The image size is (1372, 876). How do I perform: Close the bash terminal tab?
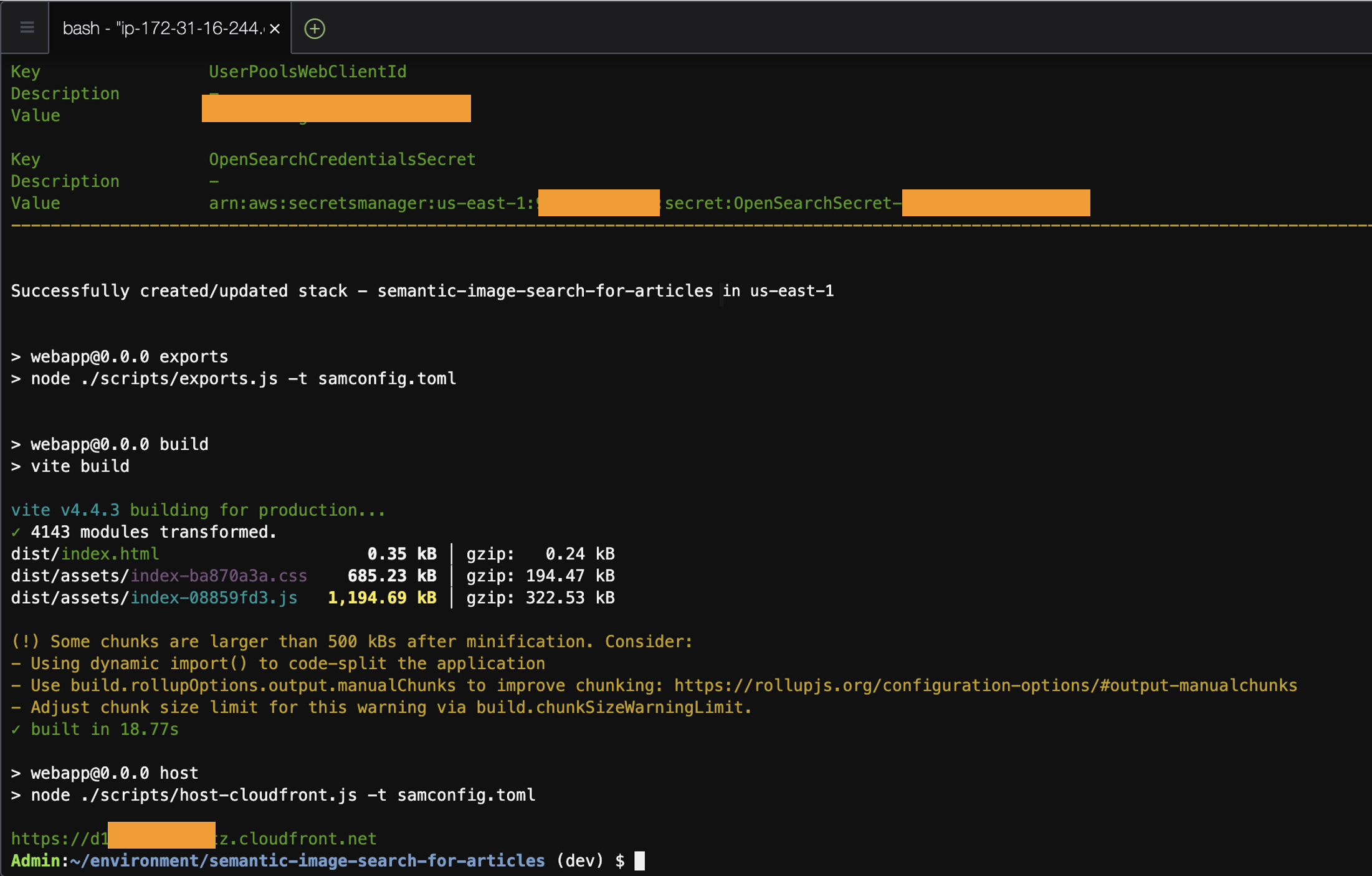coord(275,29)
